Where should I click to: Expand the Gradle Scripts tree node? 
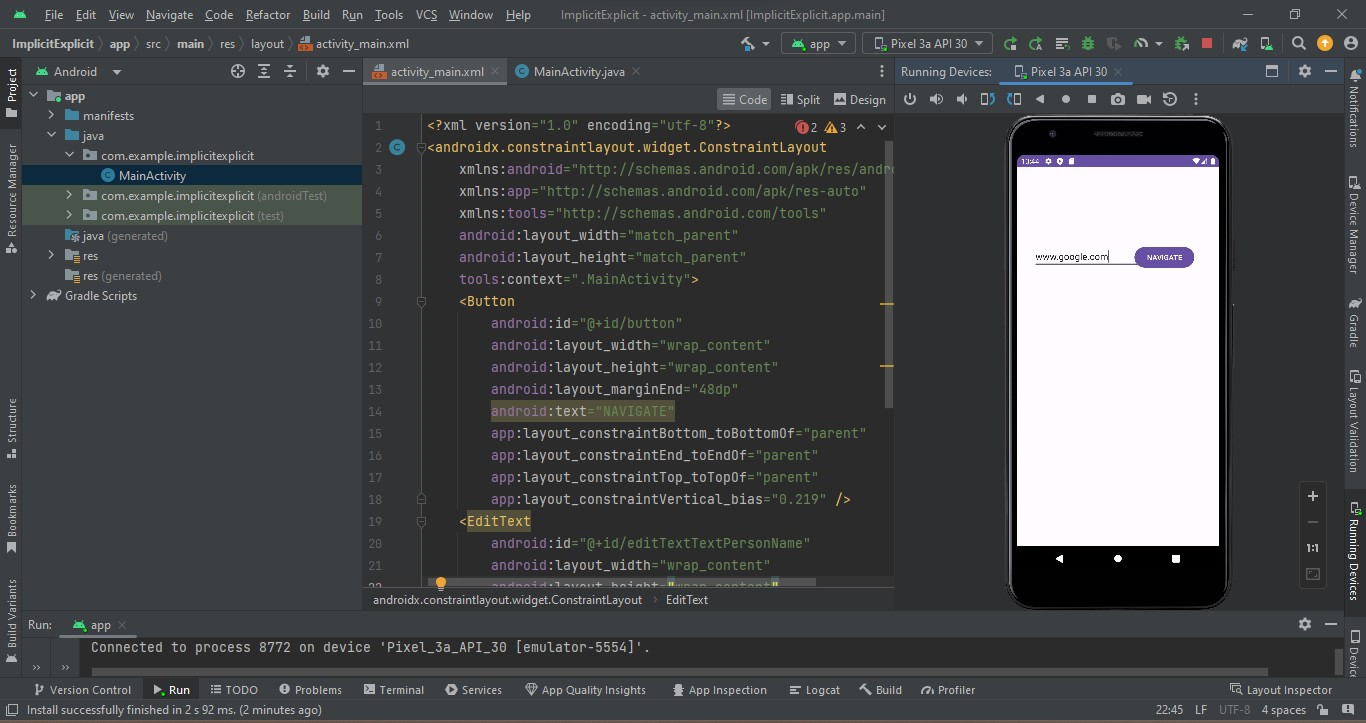(x=33, y=296)
